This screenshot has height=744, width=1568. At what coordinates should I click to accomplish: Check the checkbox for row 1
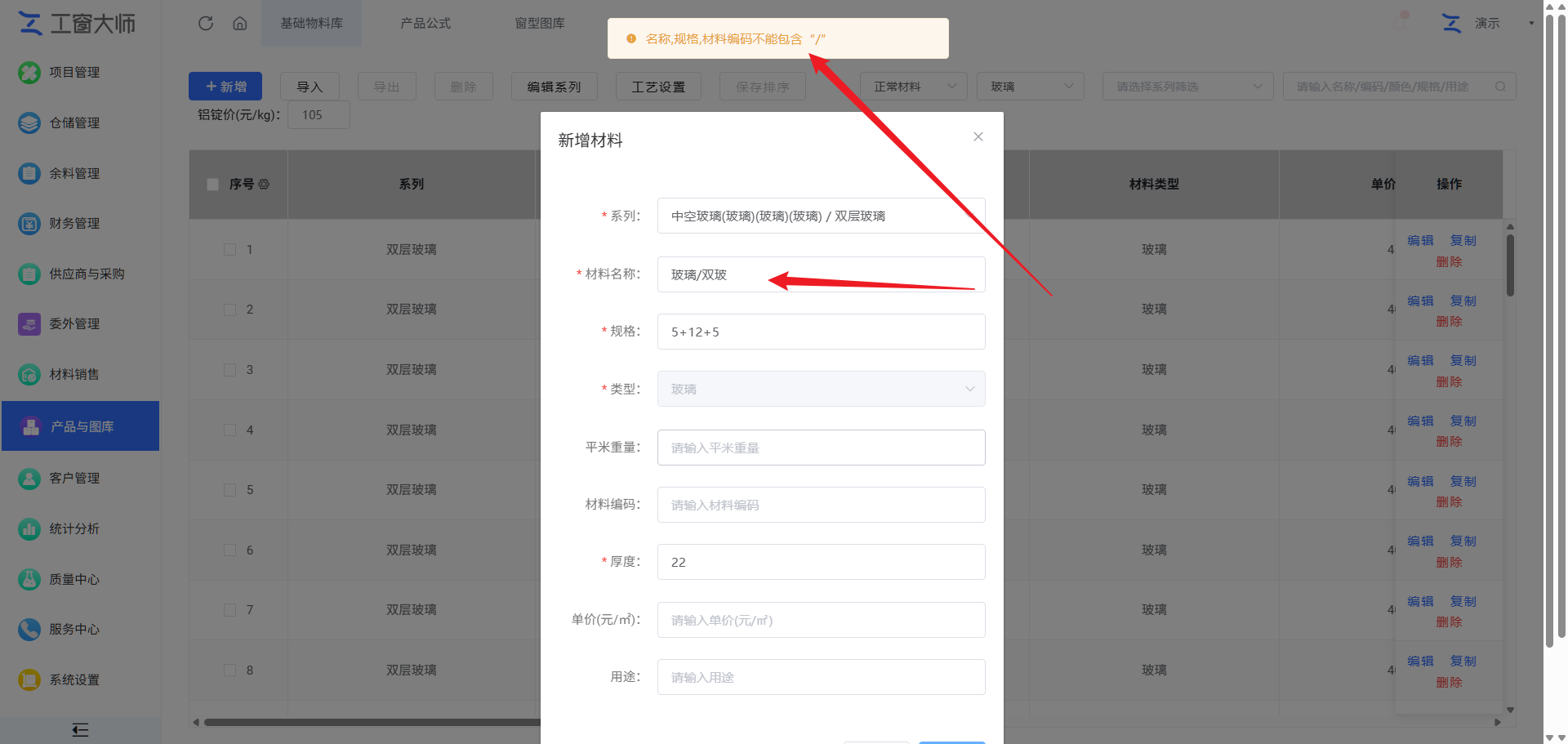(x=229, y=250)
